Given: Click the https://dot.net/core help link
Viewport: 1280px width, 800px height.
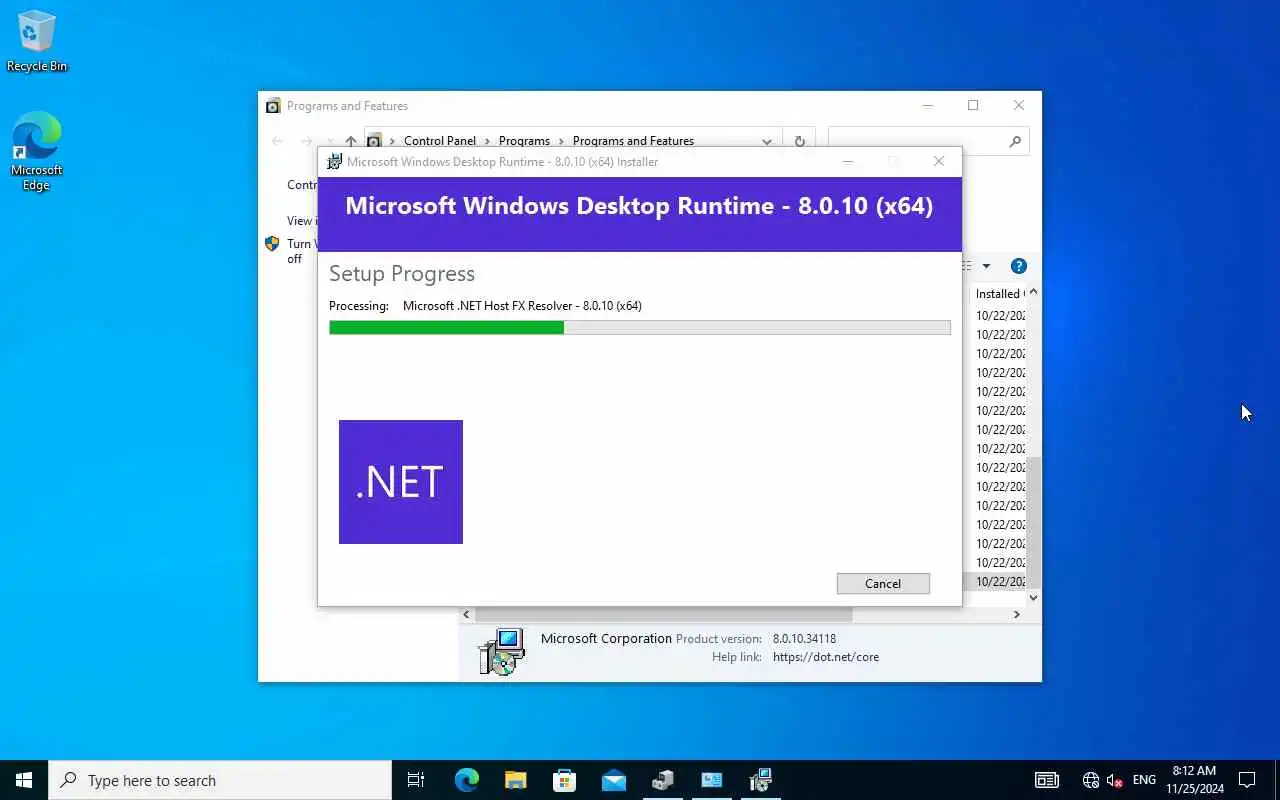Looking at the screenshot, I should [826, 657].
